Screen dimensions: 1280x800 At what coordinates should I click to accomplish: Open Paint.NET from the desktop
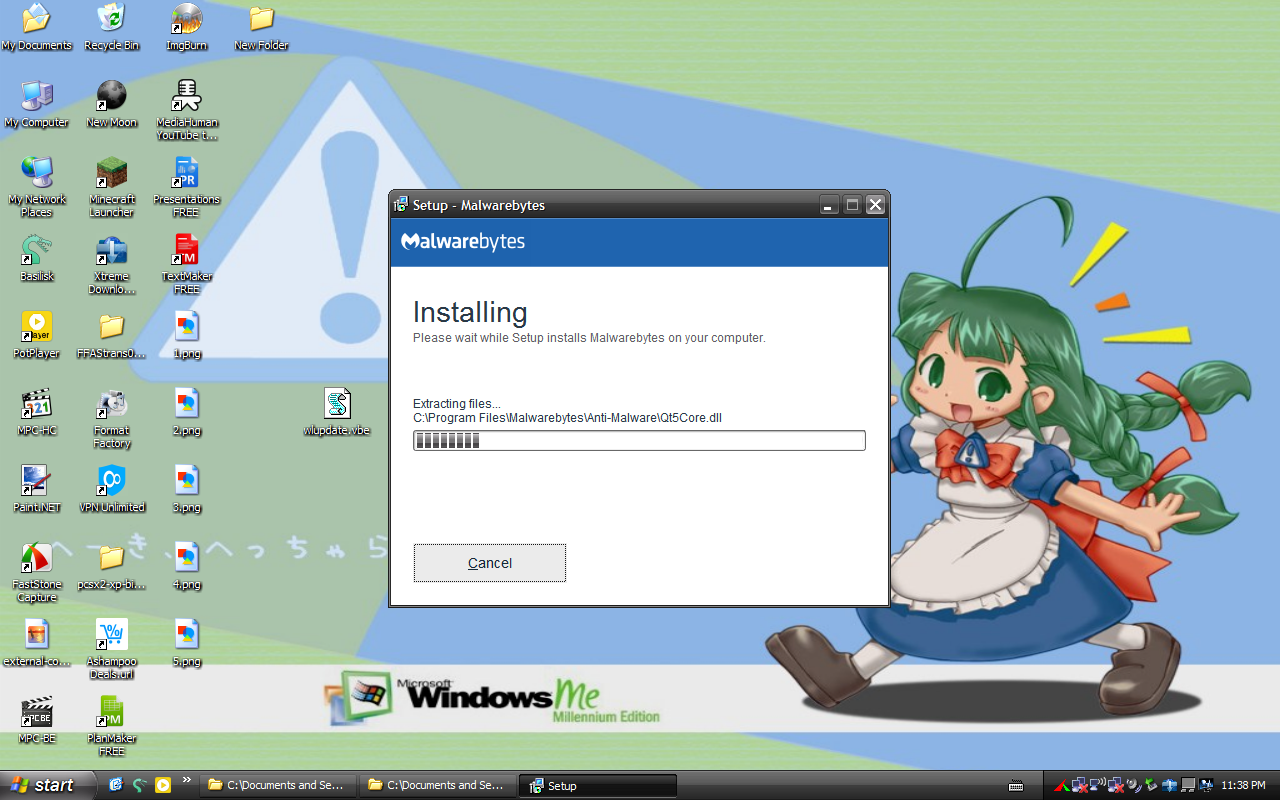click(36, 480)
